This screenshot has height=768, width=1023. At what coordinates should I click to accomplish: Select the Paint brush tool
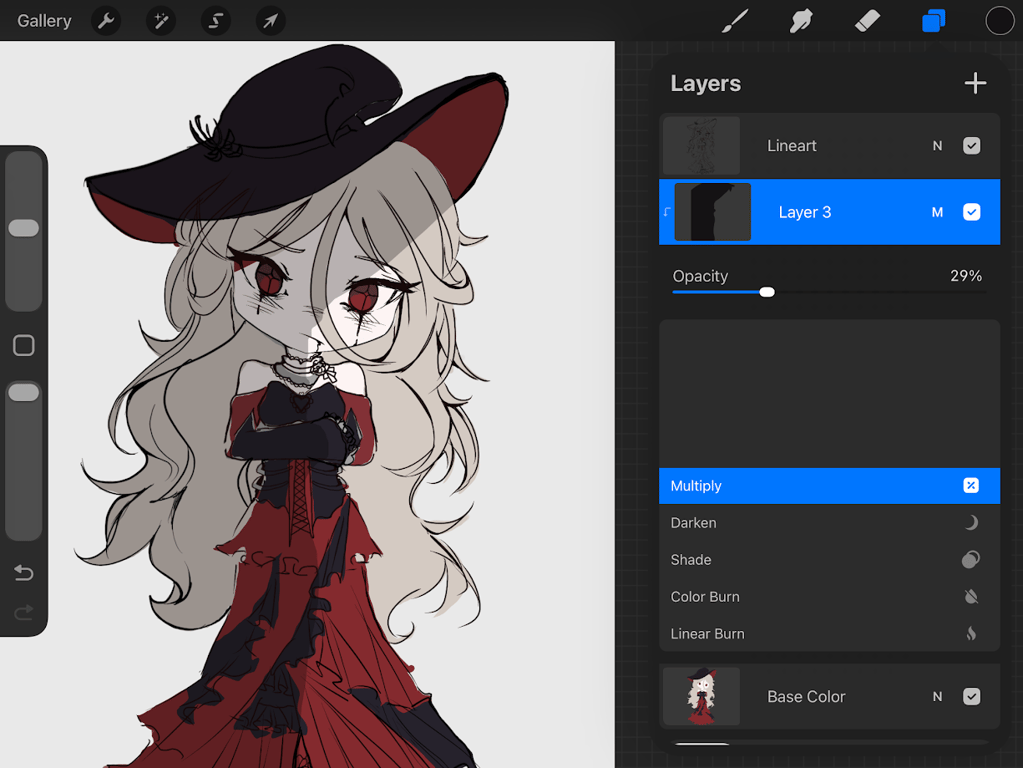point(735,21)
